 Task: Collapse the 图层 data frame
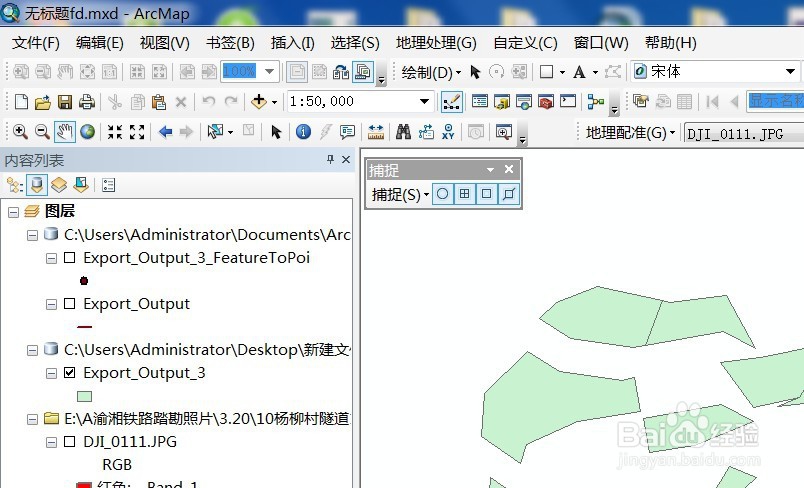13,212
